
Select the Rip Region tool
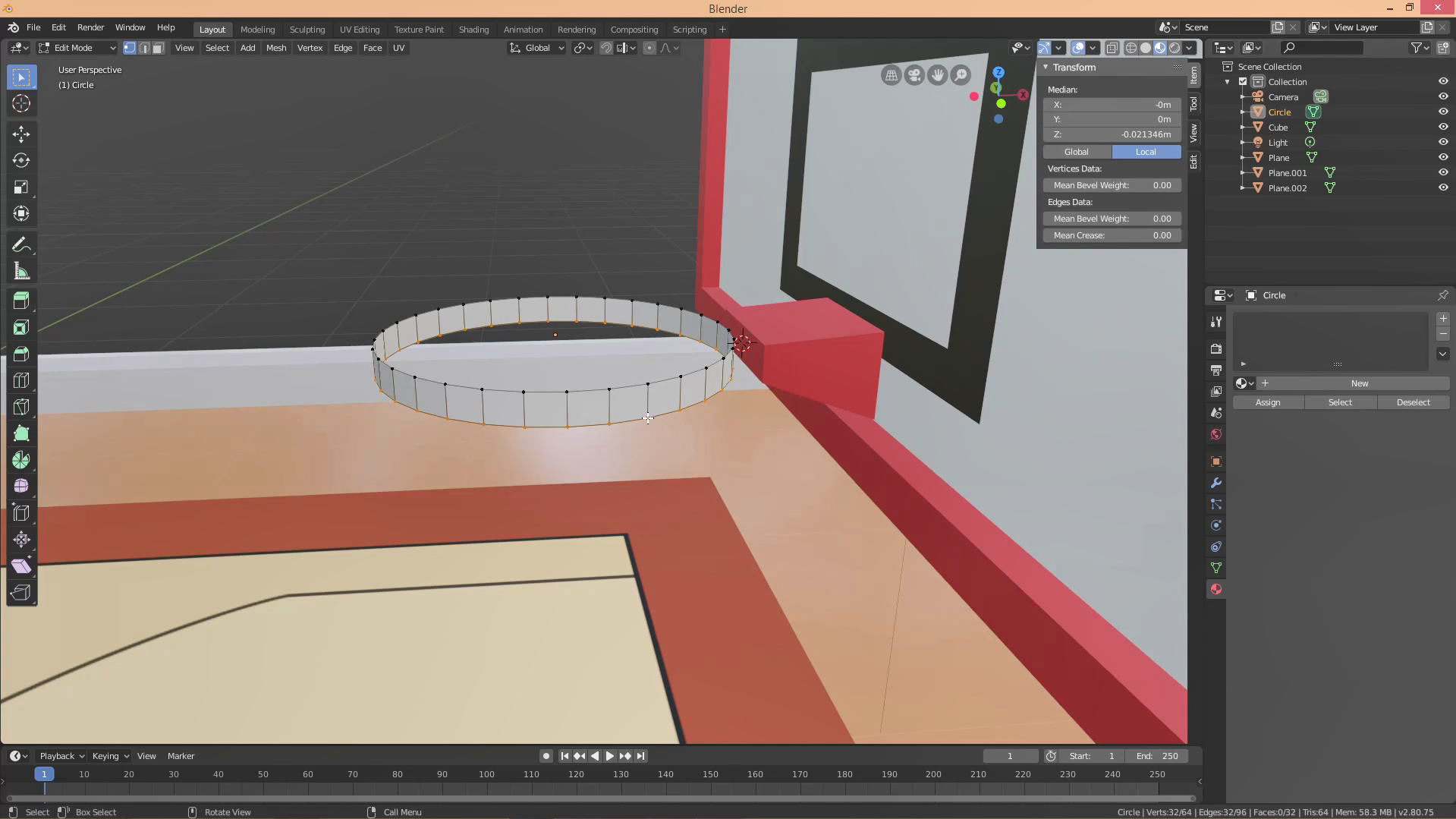point(21,593)
